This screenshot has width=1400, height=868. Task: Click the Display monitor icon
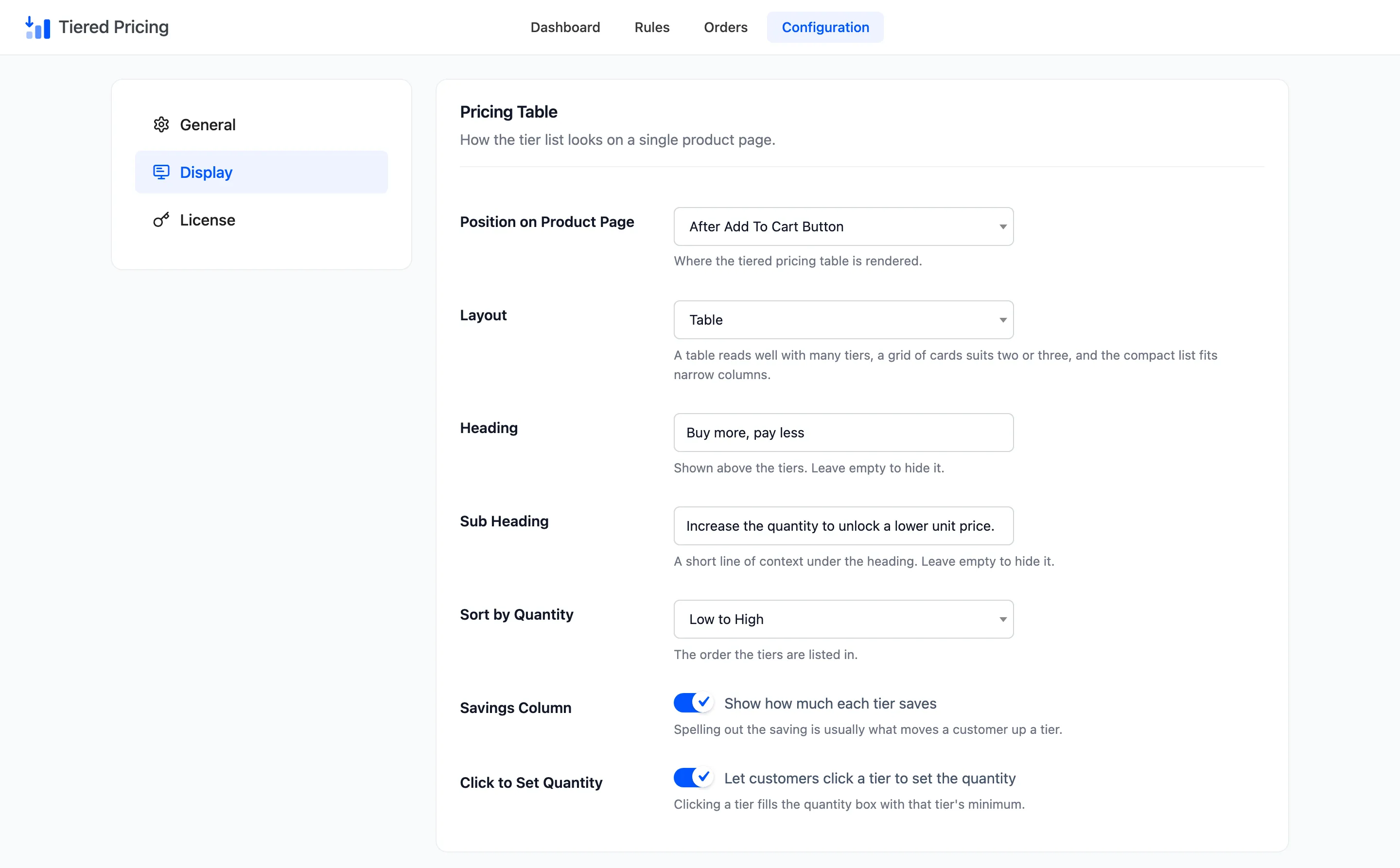(x=161, y=172)
